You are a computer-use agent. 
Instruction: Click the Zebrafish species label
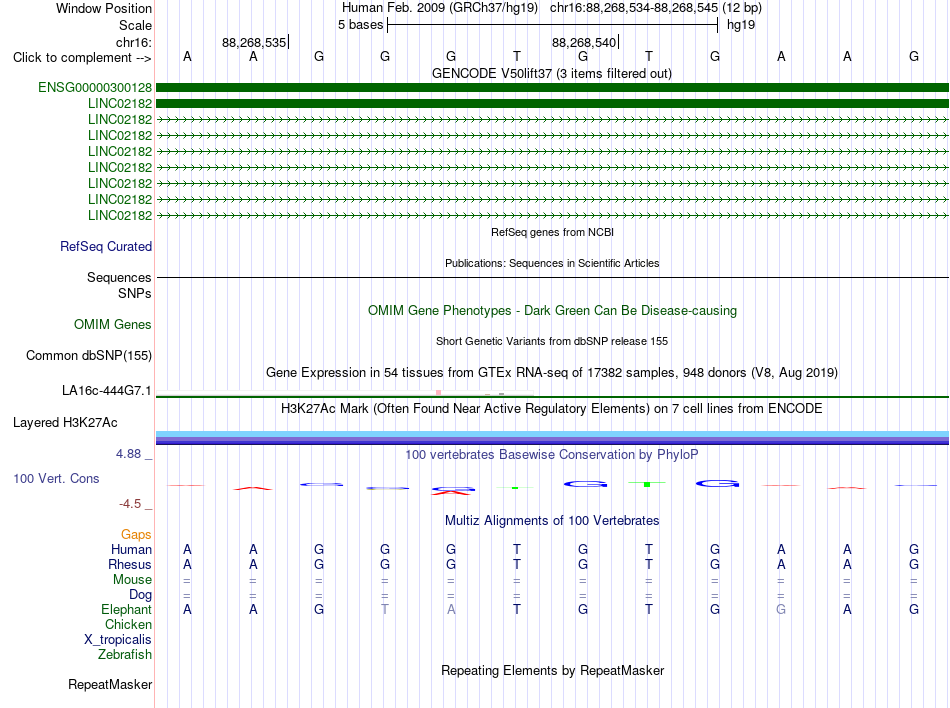(x=124, y=655)
